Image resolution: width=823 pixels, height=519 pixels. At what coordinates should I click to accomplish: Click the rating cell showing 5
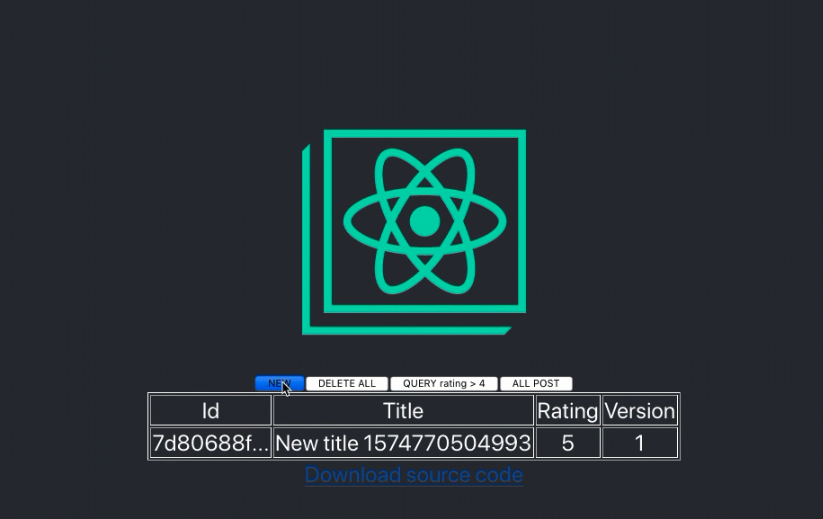pyautogui.click(x=568, y=443)
